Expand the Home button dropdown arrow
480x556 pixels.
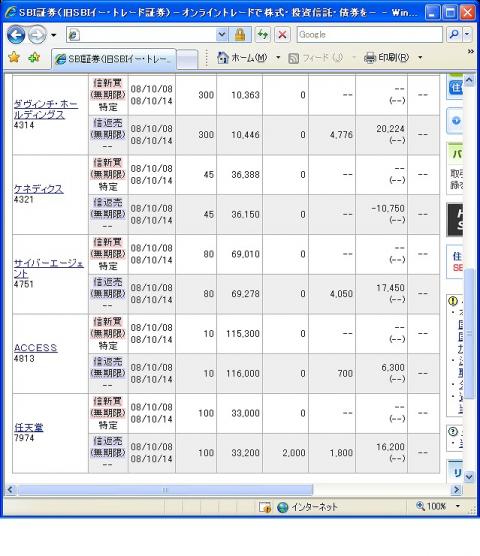click(278, 57)
